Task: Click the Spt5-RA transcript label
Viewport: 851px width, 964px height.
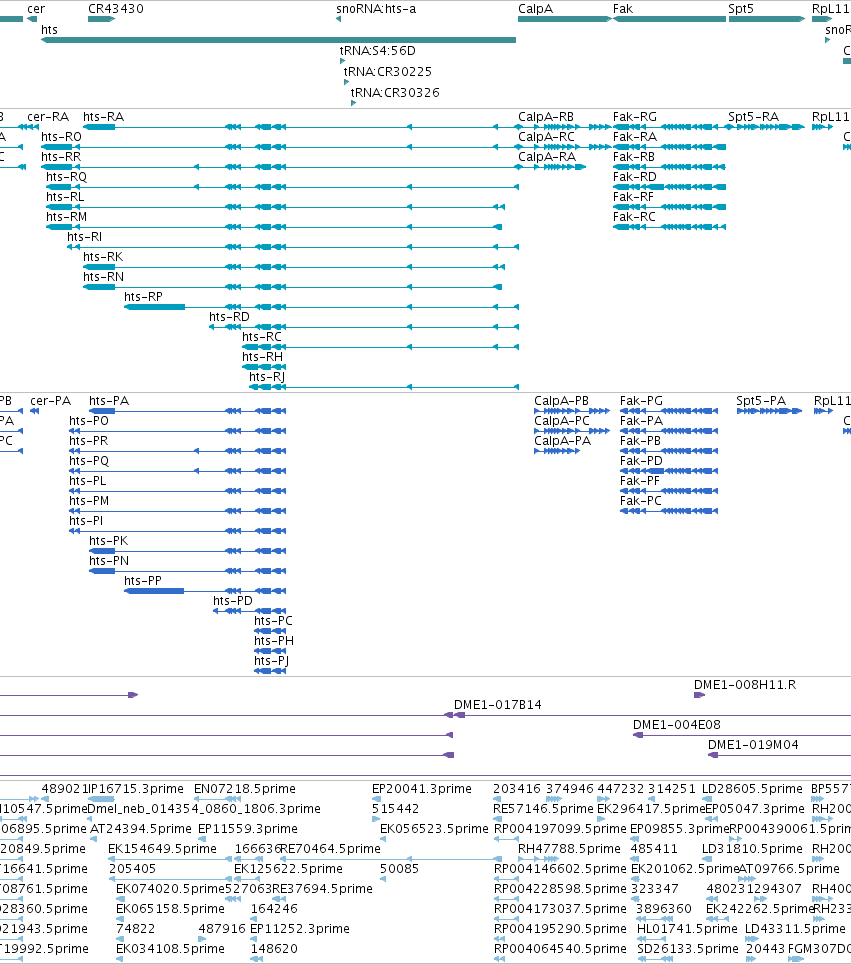Action: (x=753, y=117)
